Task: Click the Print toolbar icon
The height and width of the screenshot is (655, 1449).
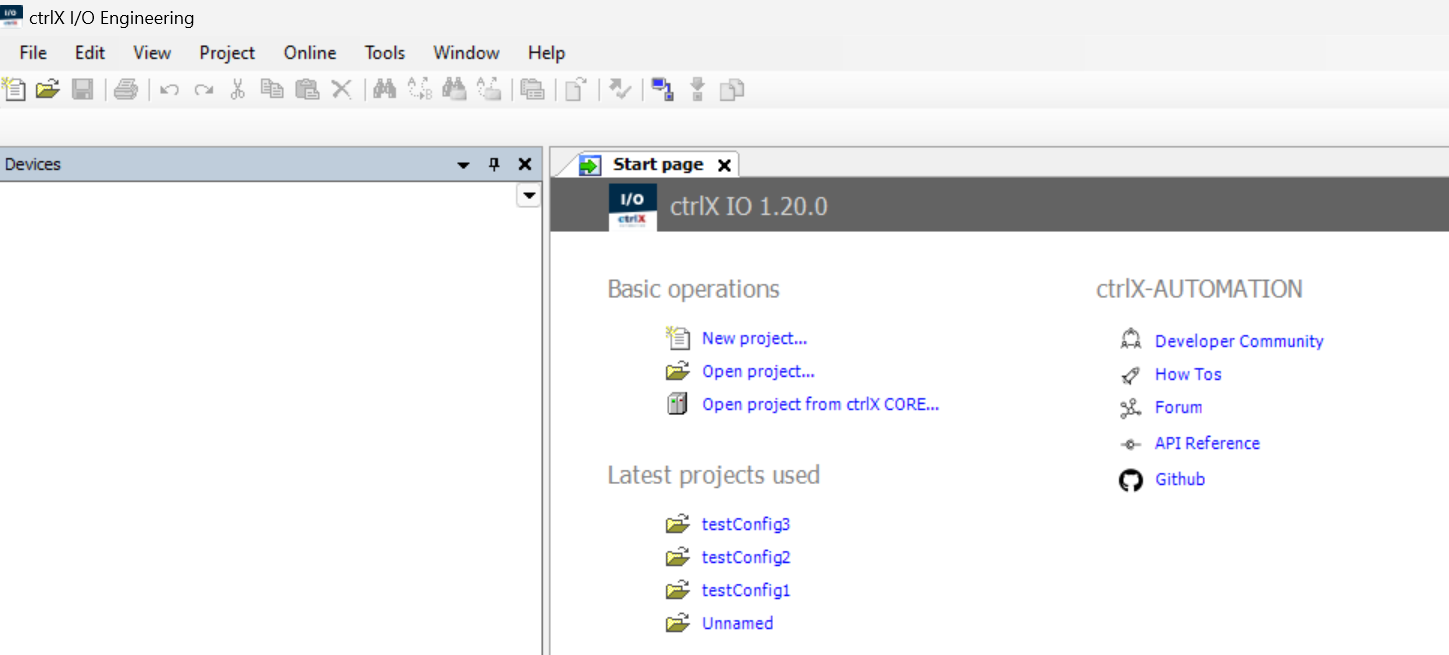Action: pyautogui.click(x=125, y=89)
